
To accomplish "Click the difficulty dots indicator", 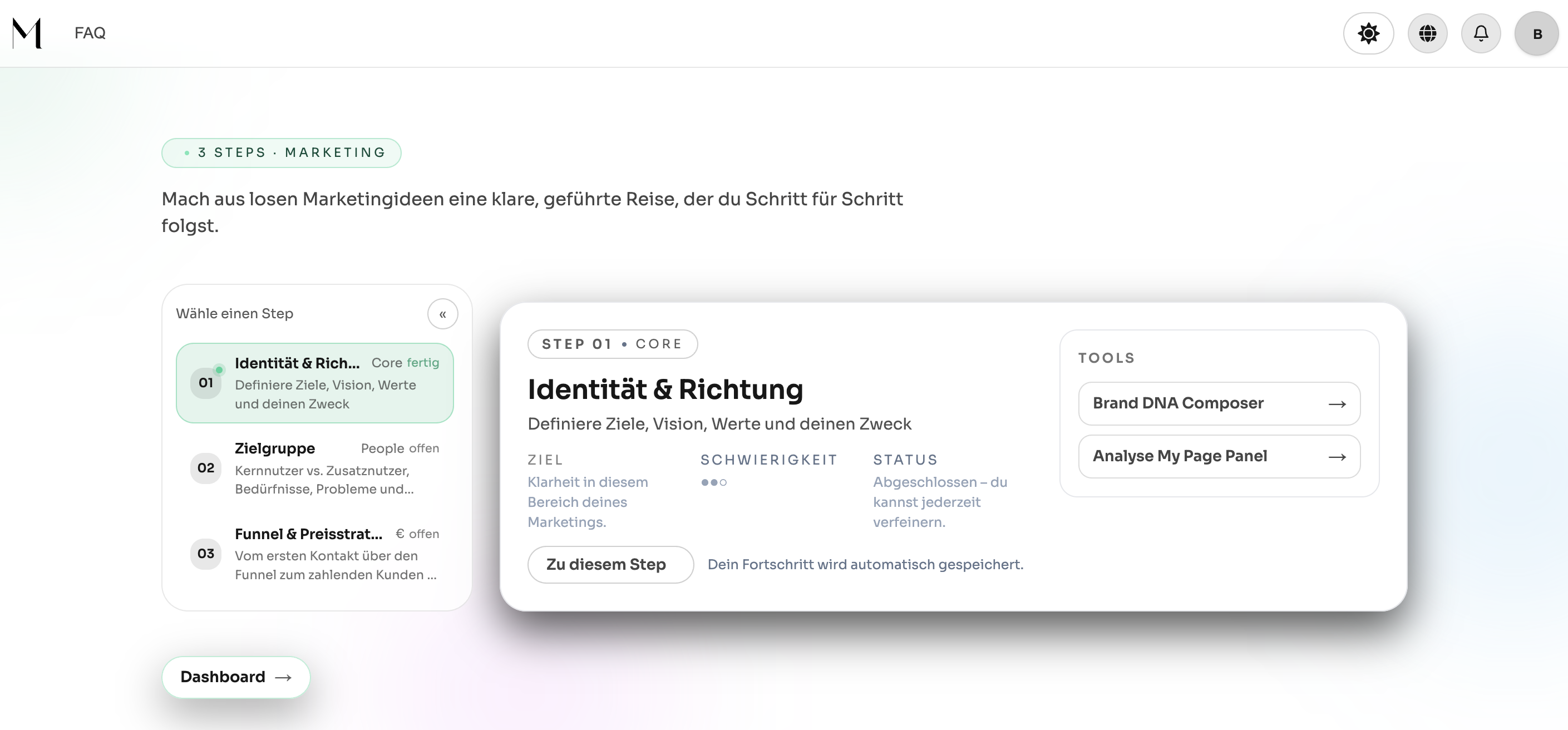I will 714,482.
